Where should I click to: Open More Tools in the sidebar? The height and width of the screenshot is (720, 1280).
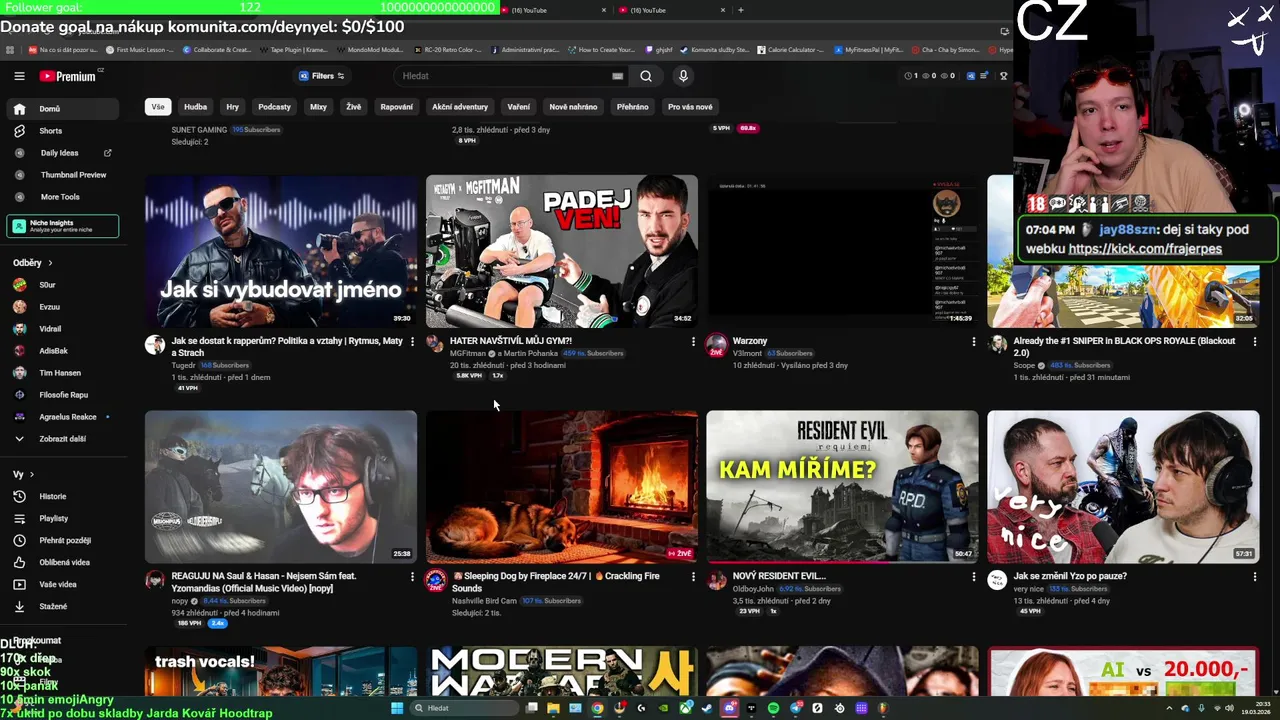(x=62, y=197)
